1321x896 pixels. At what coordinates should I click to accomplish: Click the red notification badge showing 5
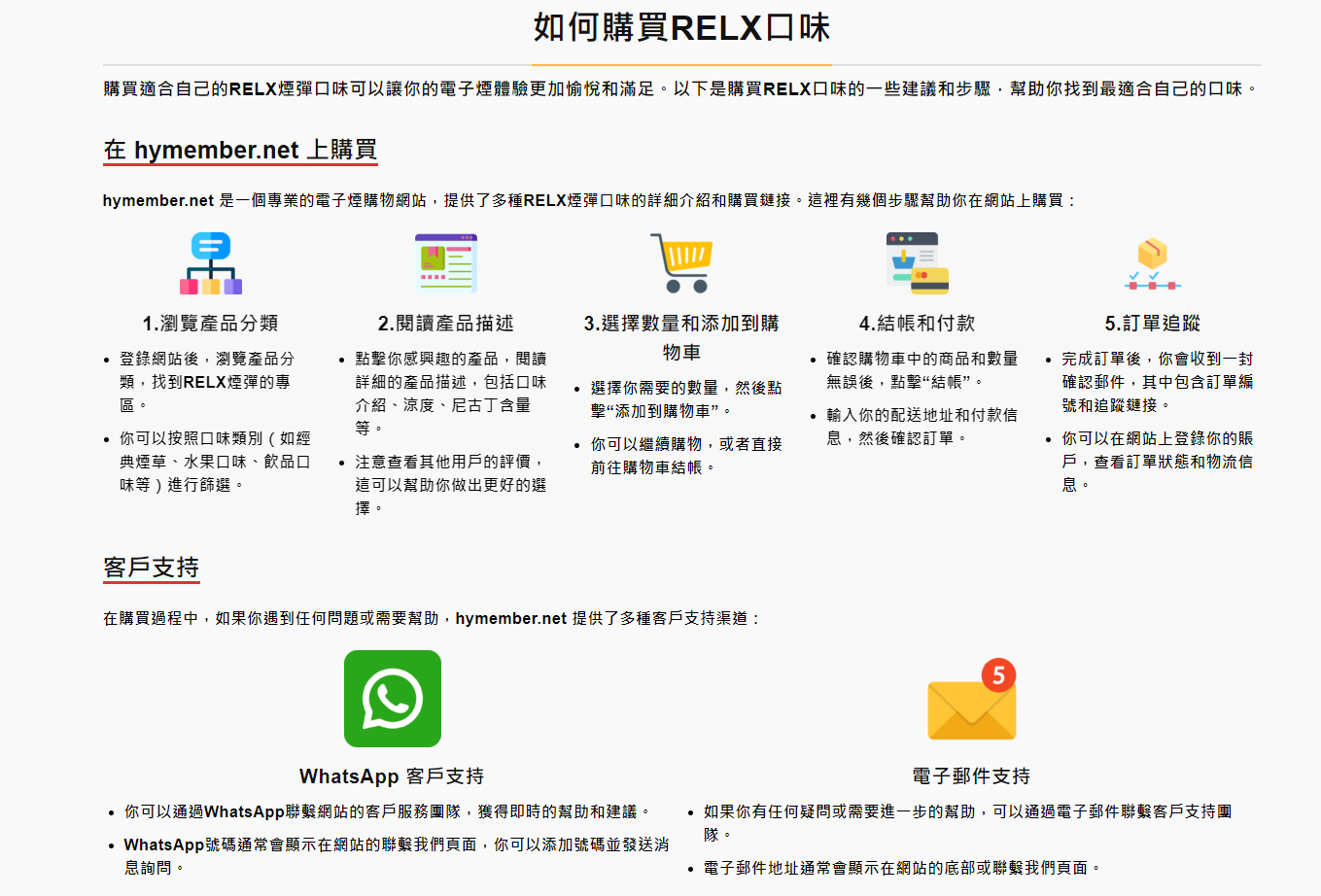998,674
